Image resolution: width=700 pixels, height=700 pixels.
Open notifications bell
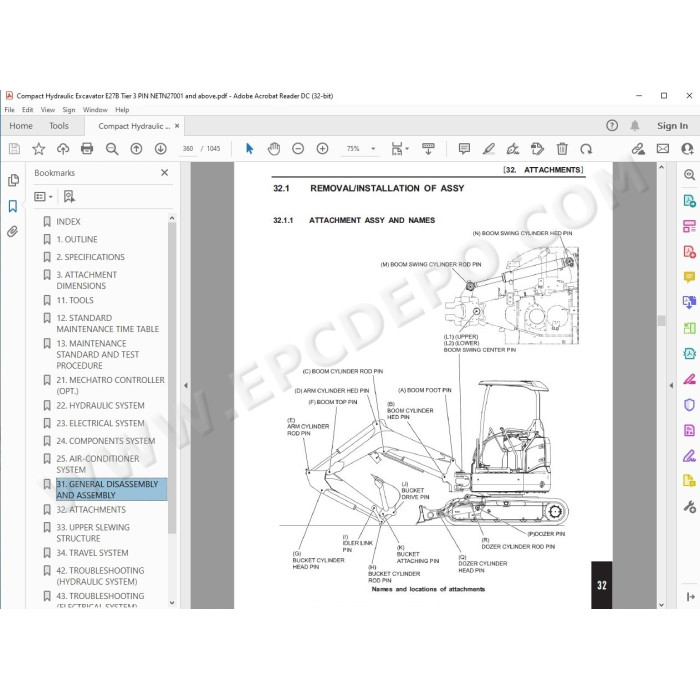tap(635, 125)
